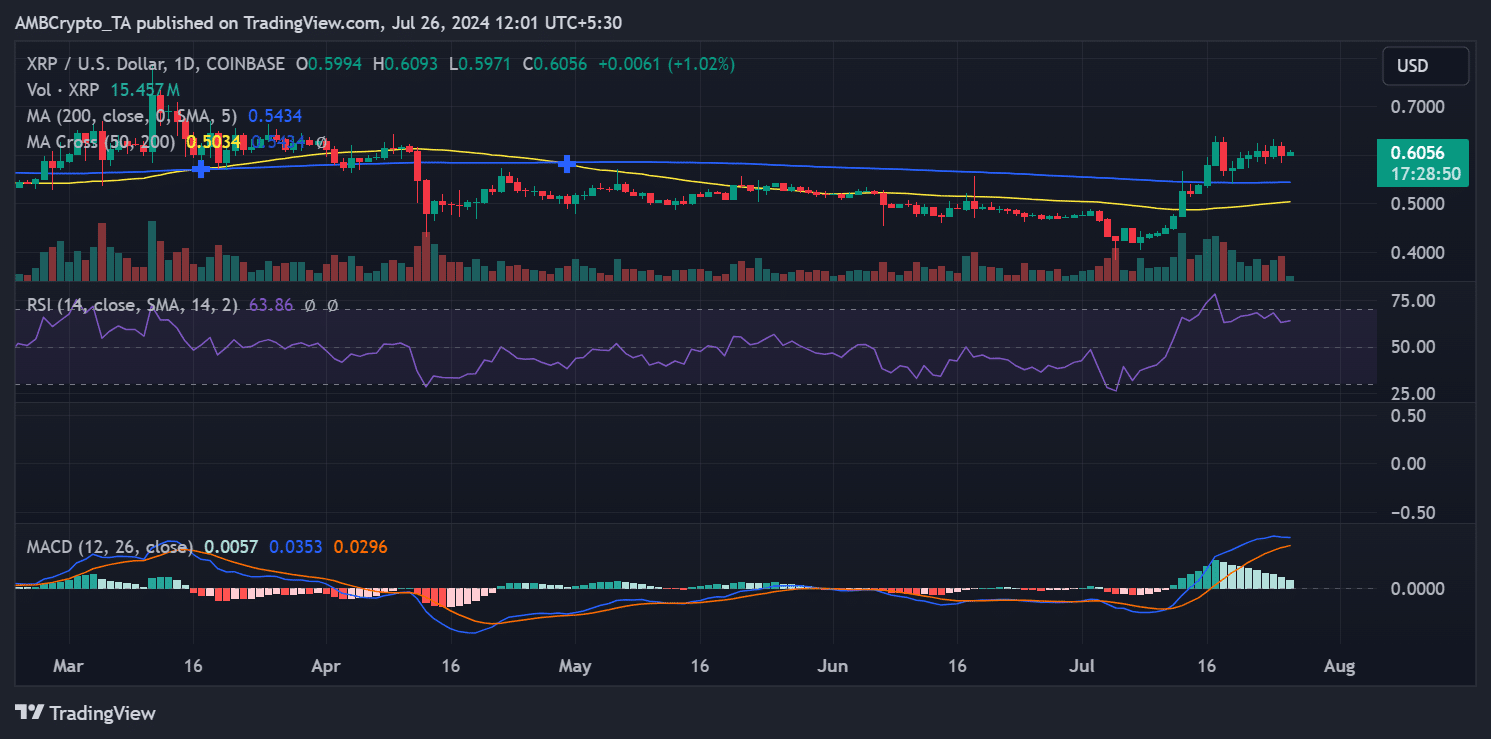Image resolution: width=1491 pixels, height=739 pixels.
Task: Click the MACD line value 0.0353
Action: point(295,547)
